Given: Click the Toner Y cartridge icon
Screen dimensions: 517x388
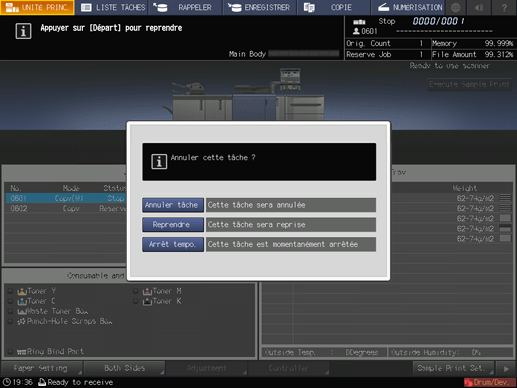Looking at the screenshot, I should pyautogui.click(x=22, y=291).
